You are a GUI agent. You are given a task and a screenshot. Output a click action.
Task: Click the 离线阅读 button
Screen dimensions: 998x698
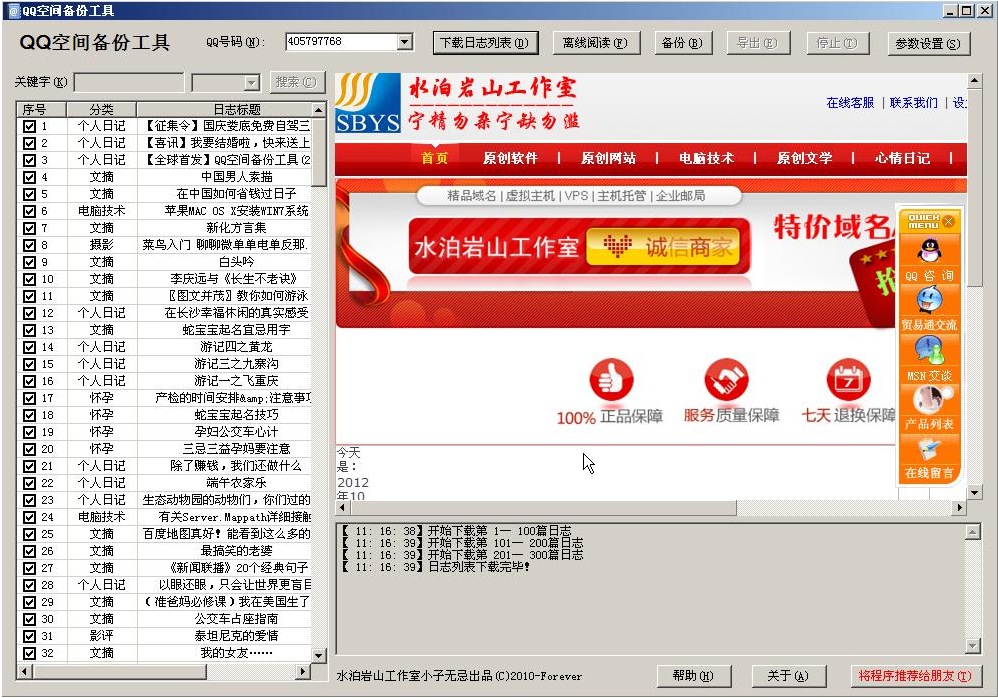pyautogui.click(x=596, y=43)
